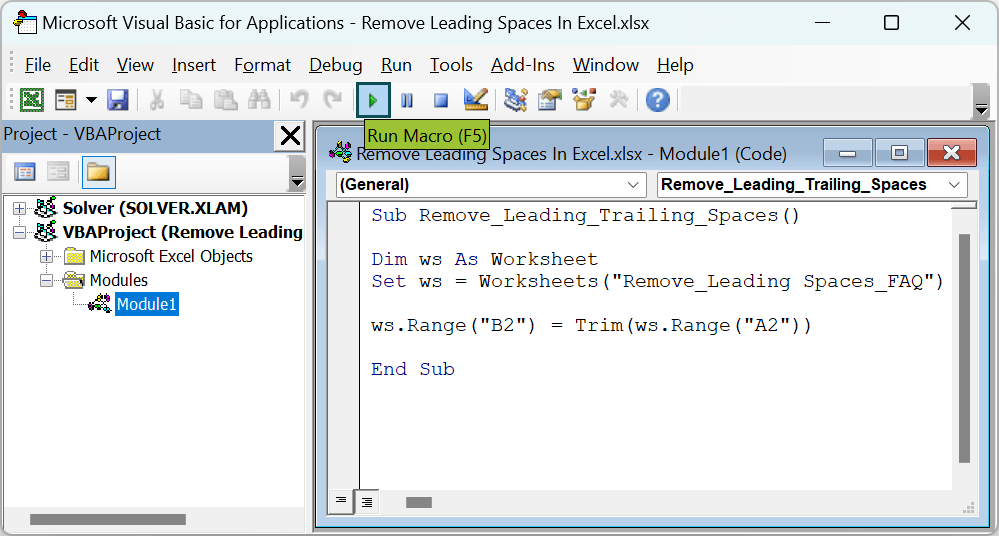Switch to Procedure View button
Image resolution: width=999 pixels, height=536 pixels.
coord(341,502)
